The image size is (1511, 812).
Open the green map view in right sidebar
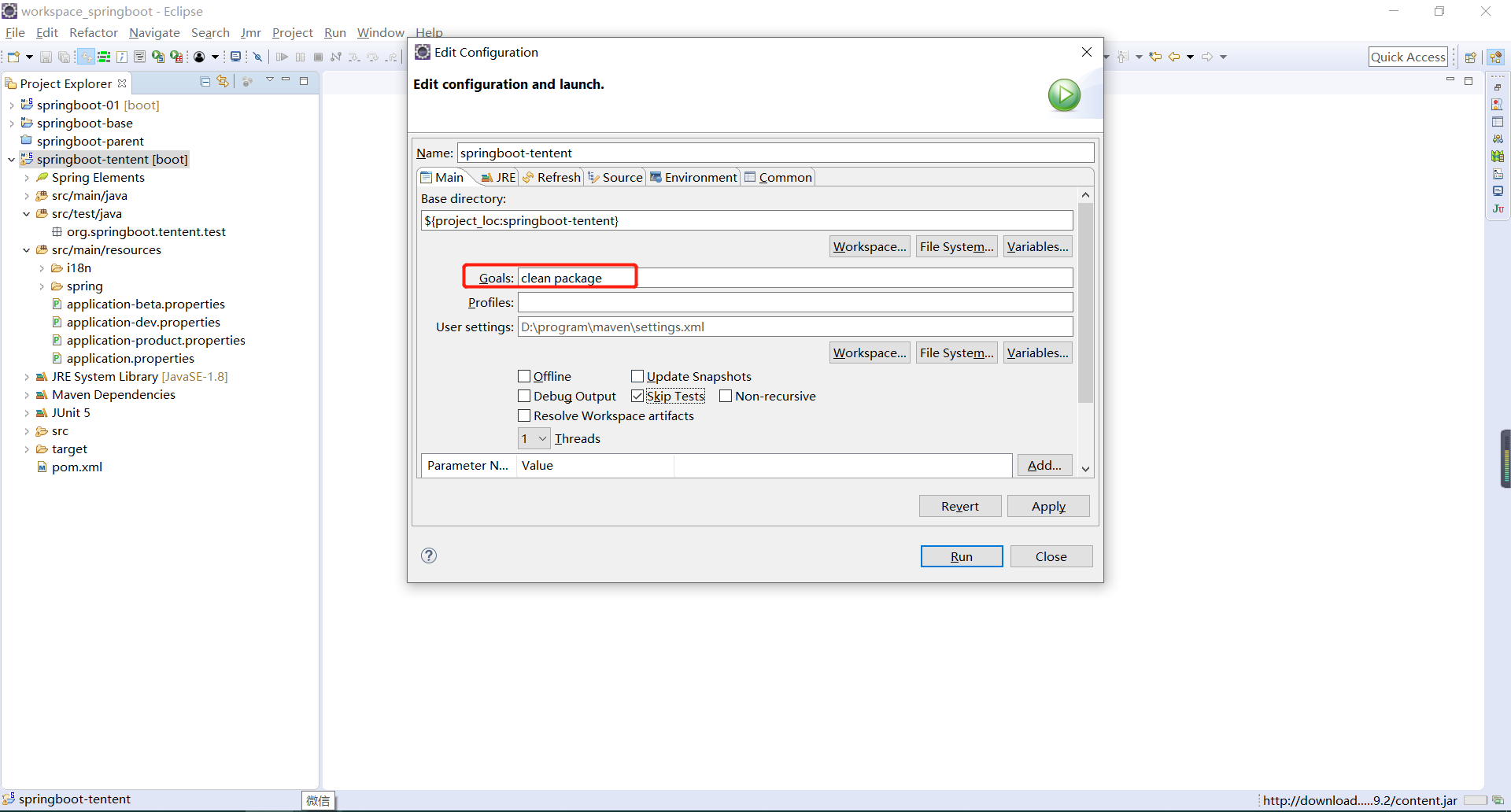click(x=1498, y=157)
